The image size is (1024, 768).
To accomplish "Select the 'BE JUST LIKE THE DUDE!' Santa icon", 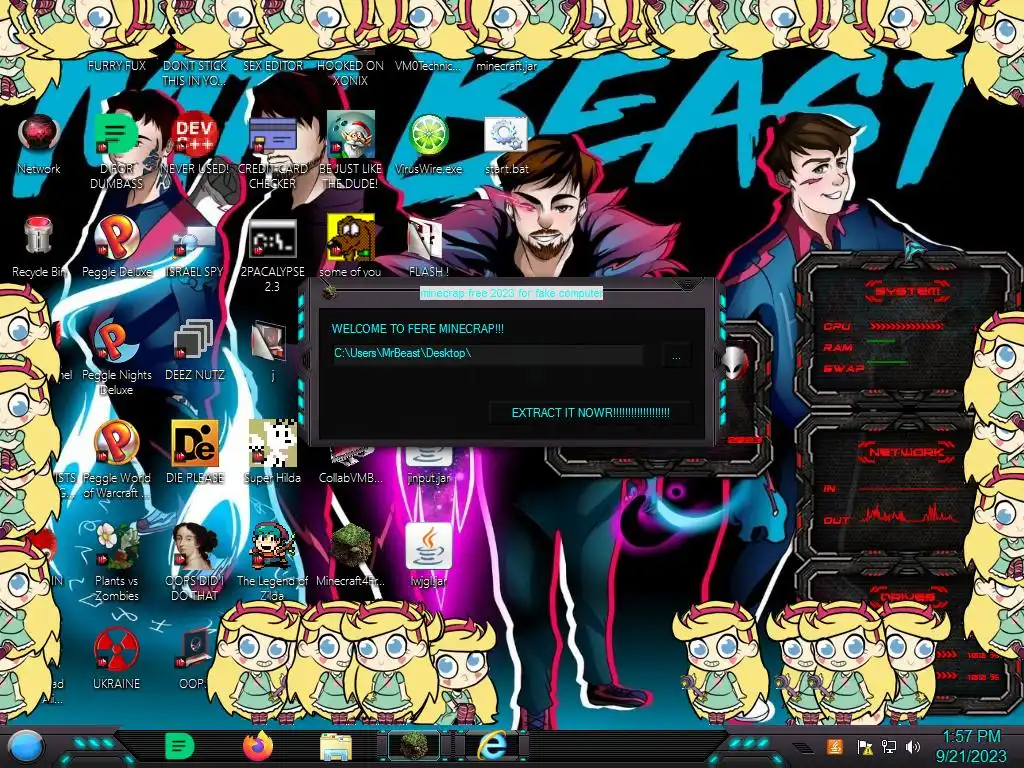I will (351, 135).
